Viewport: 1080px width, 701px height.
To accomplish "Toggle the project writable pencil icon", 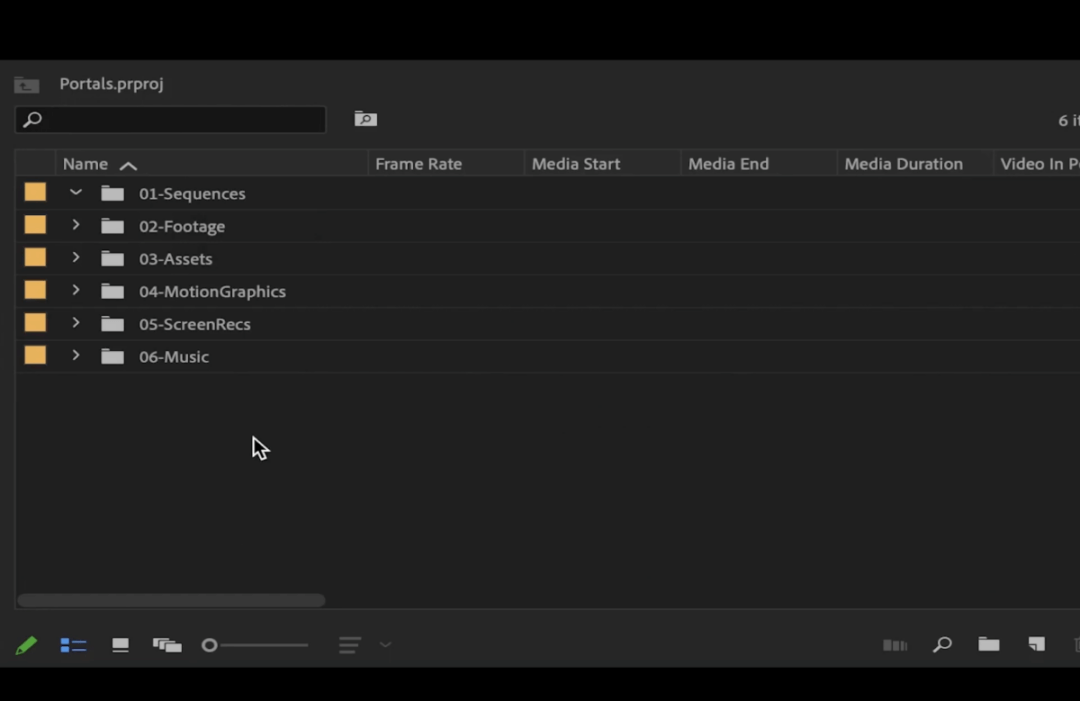I will point(27,645).
